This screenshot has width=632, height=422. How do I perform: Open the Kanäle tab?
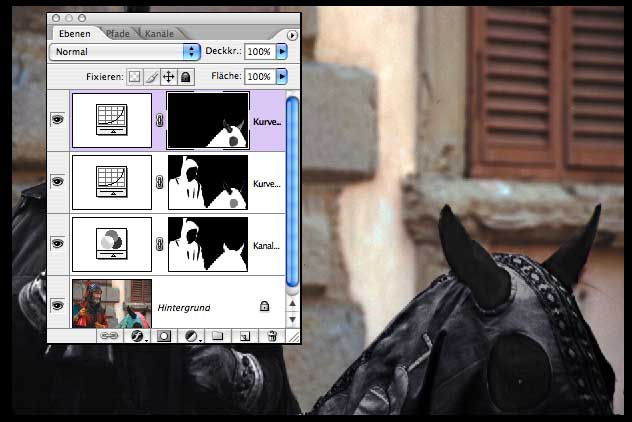pyautogui.click(x=159, y=34)
